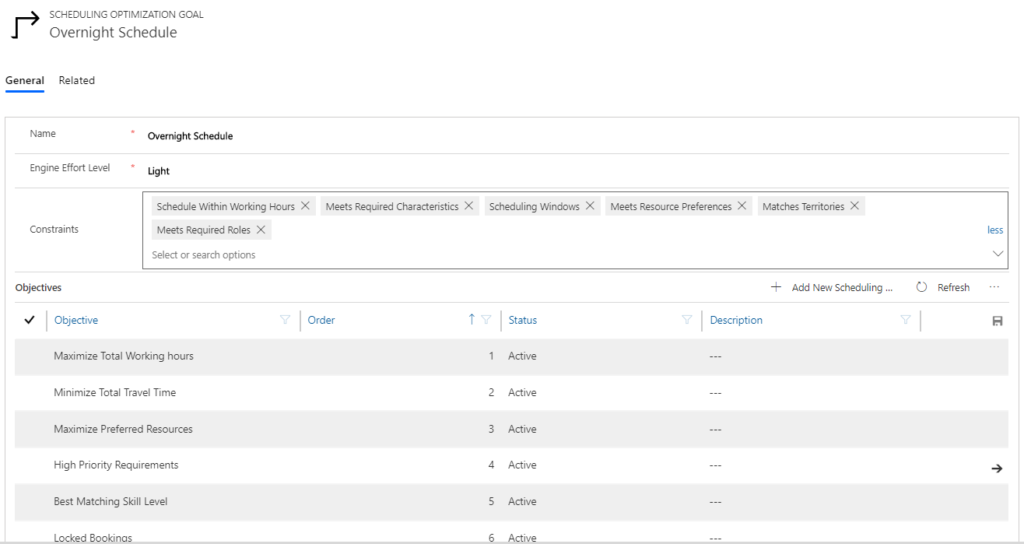Viewport: 1024px width, 544px height.
Task: Switch to the Related tab
Action: (77, 80)
